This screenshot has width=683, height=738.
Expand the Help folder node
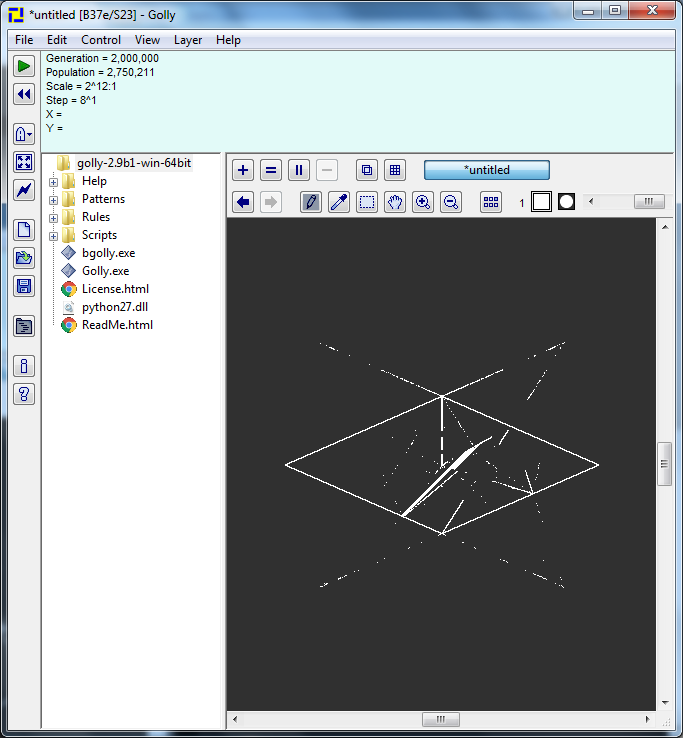[x=53, y=182]
